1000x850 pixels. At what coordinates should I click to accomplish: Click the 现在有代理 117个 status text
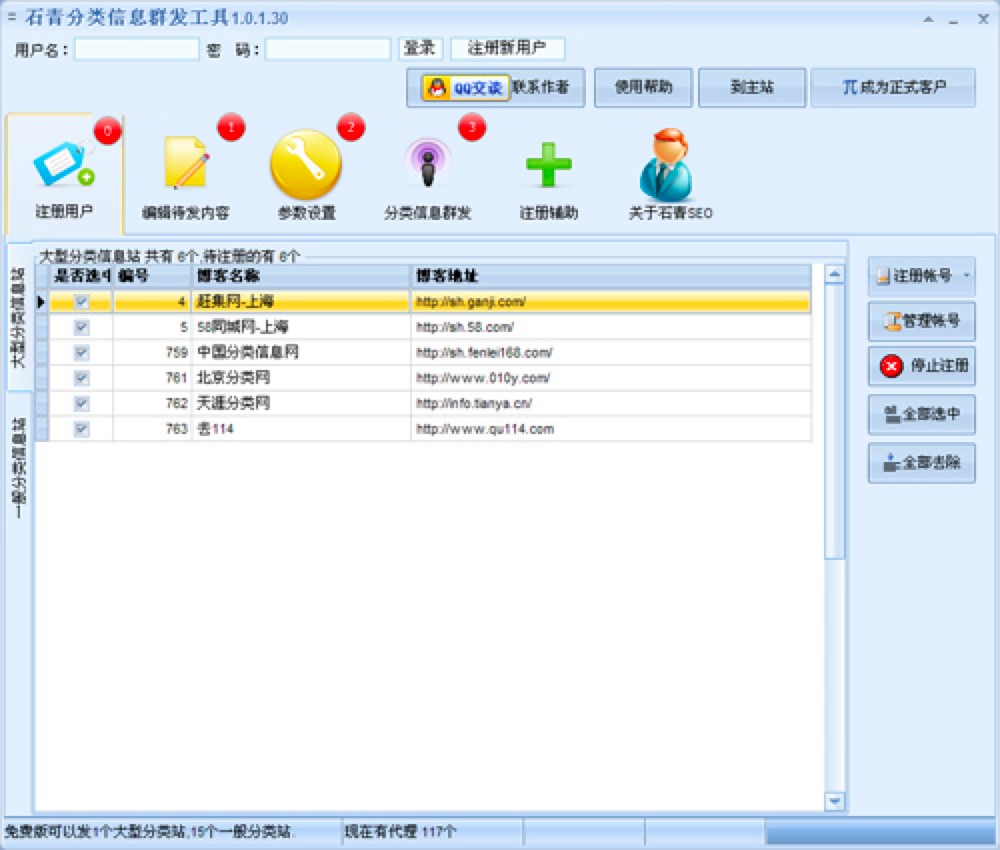point(401,832)
